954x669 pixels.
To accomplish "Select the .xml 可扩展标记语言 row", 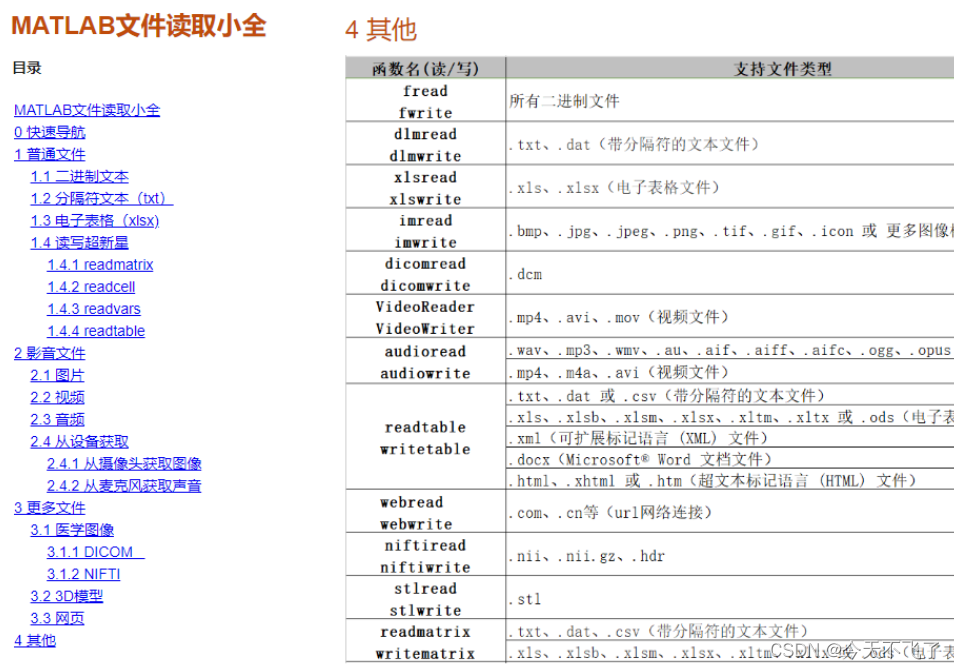I will click(x=638, y=438).
